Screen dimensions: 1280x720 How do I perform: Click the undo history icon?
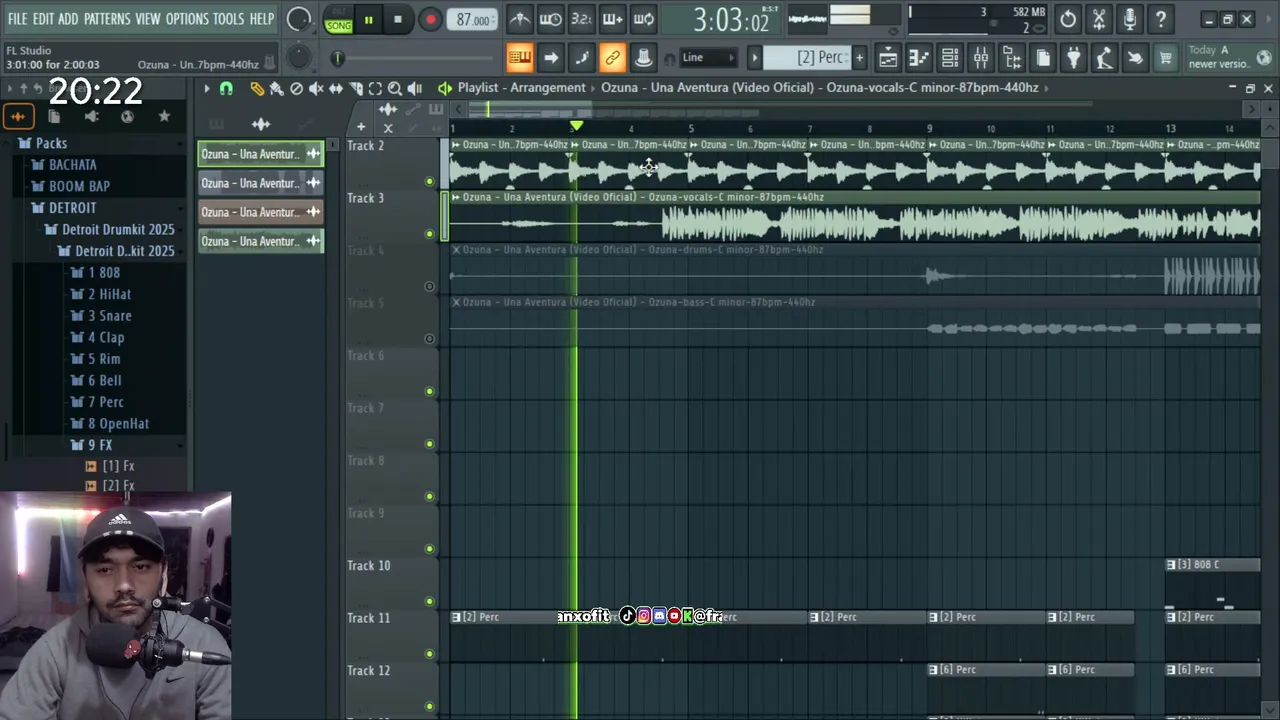coord(1068,19)
